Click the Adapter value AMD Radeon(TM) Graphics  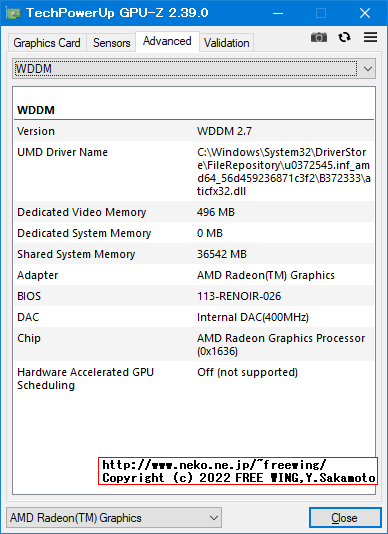266,275
